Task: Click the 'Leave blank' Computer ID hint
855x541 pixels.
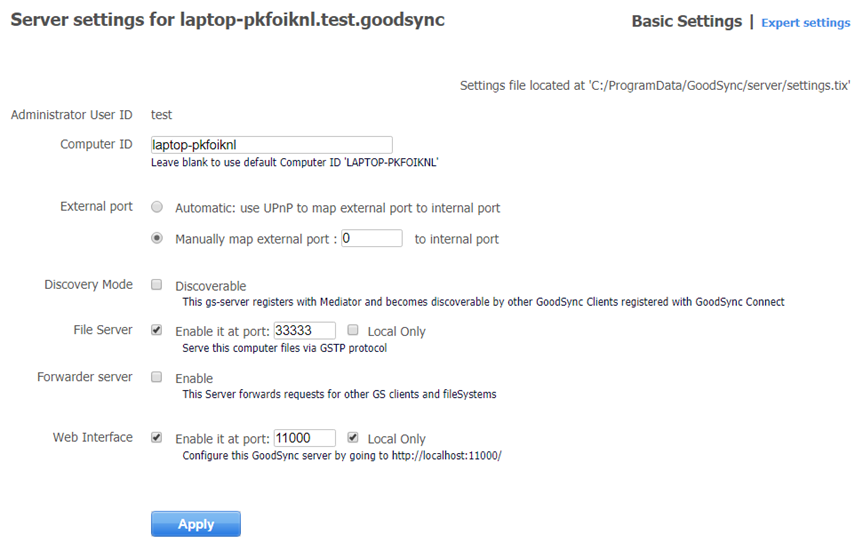Action: pos(295,162)
